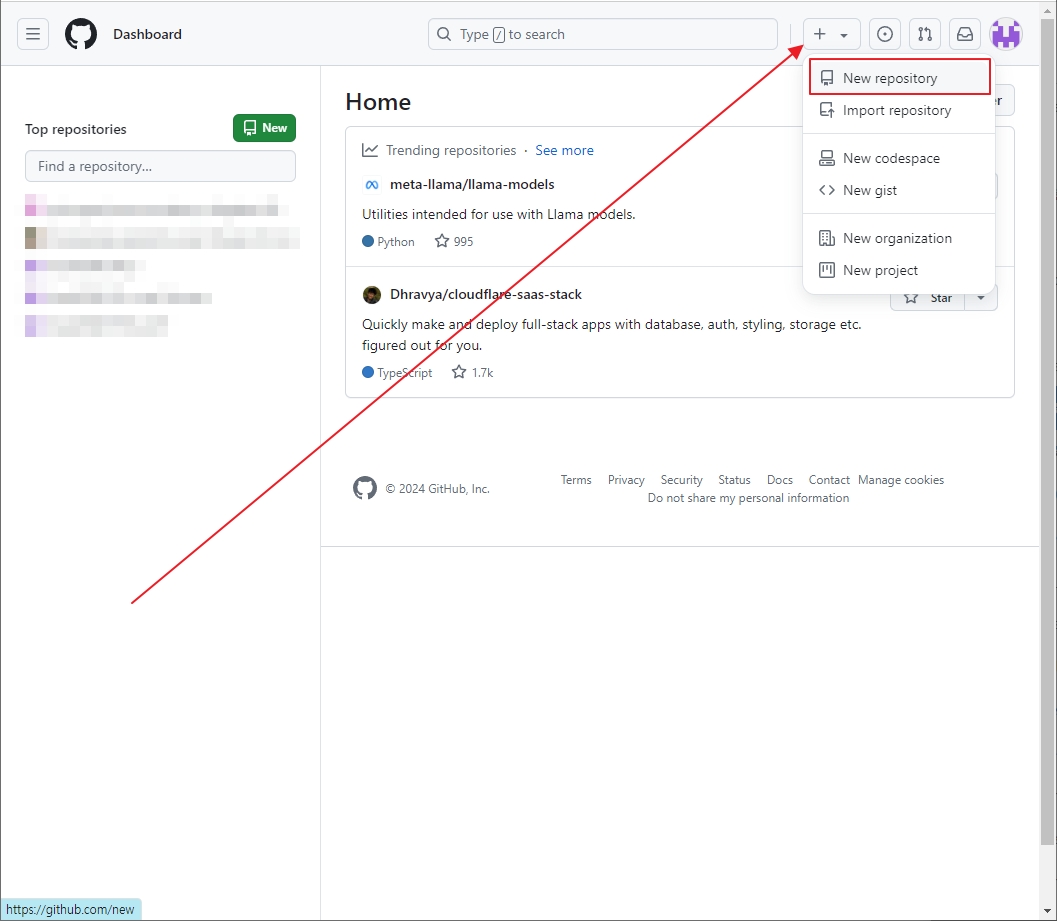The width and height of the screenshot is (1057, 921).
Task: Open the Contact footer link
Action: point(828,479)
